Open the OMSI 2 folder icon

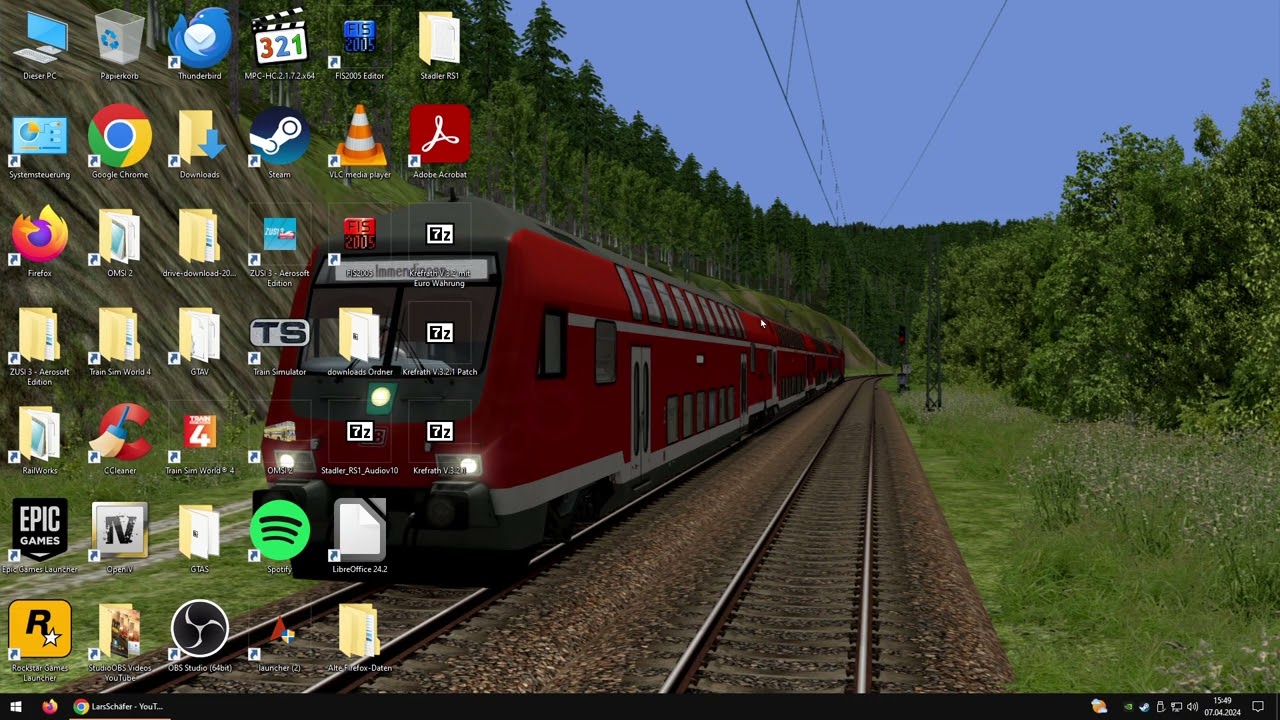pos(120,243)
